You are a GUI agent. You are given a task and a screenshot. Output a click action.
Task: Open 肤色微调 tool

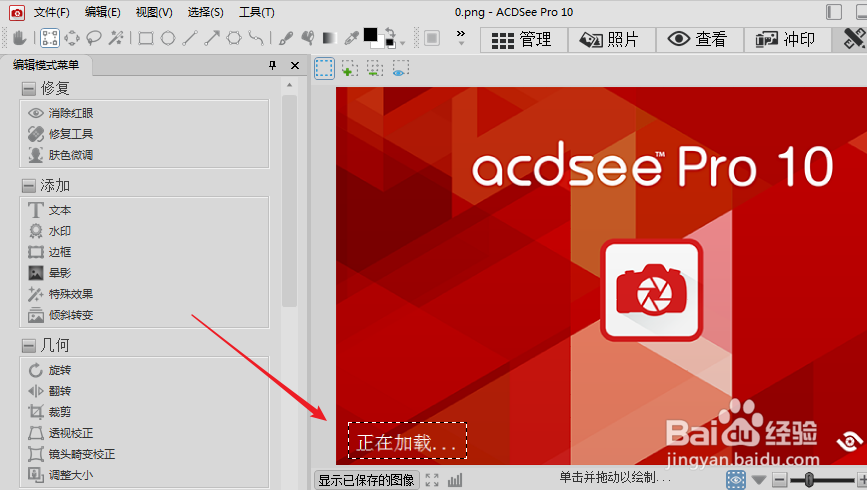[x=60, y=155]
